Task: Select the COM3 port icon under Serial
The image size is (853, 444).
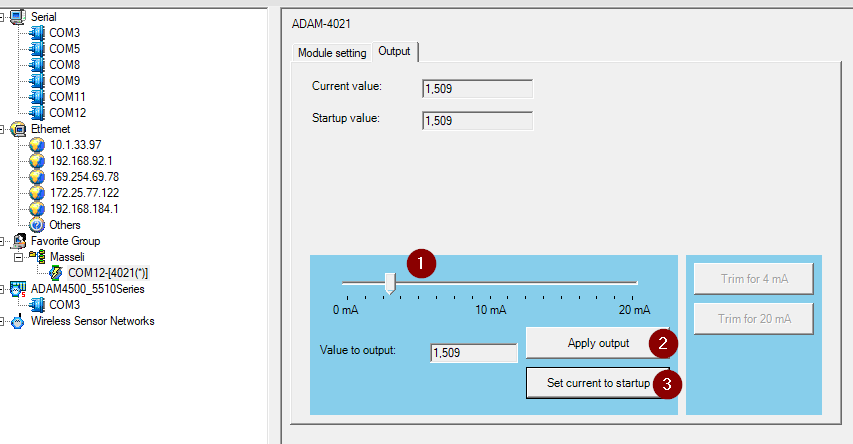Action: 37,33
